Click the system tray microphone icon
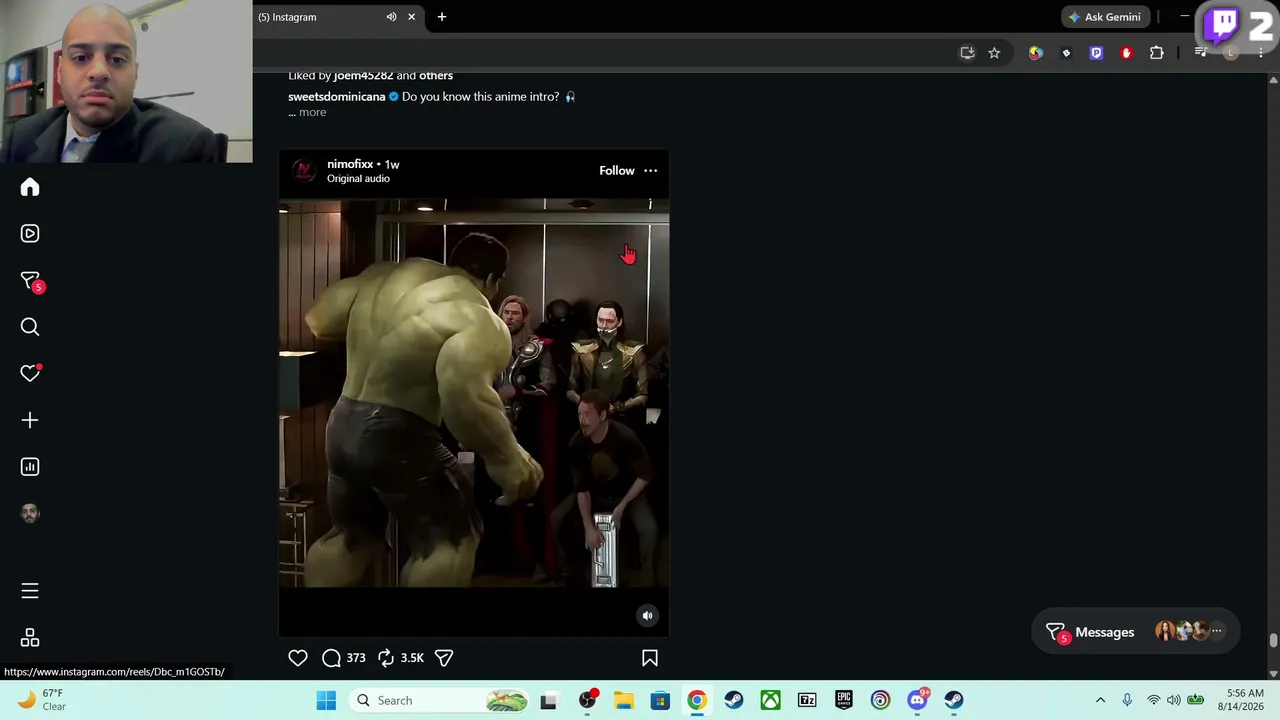 point(1127,700)
